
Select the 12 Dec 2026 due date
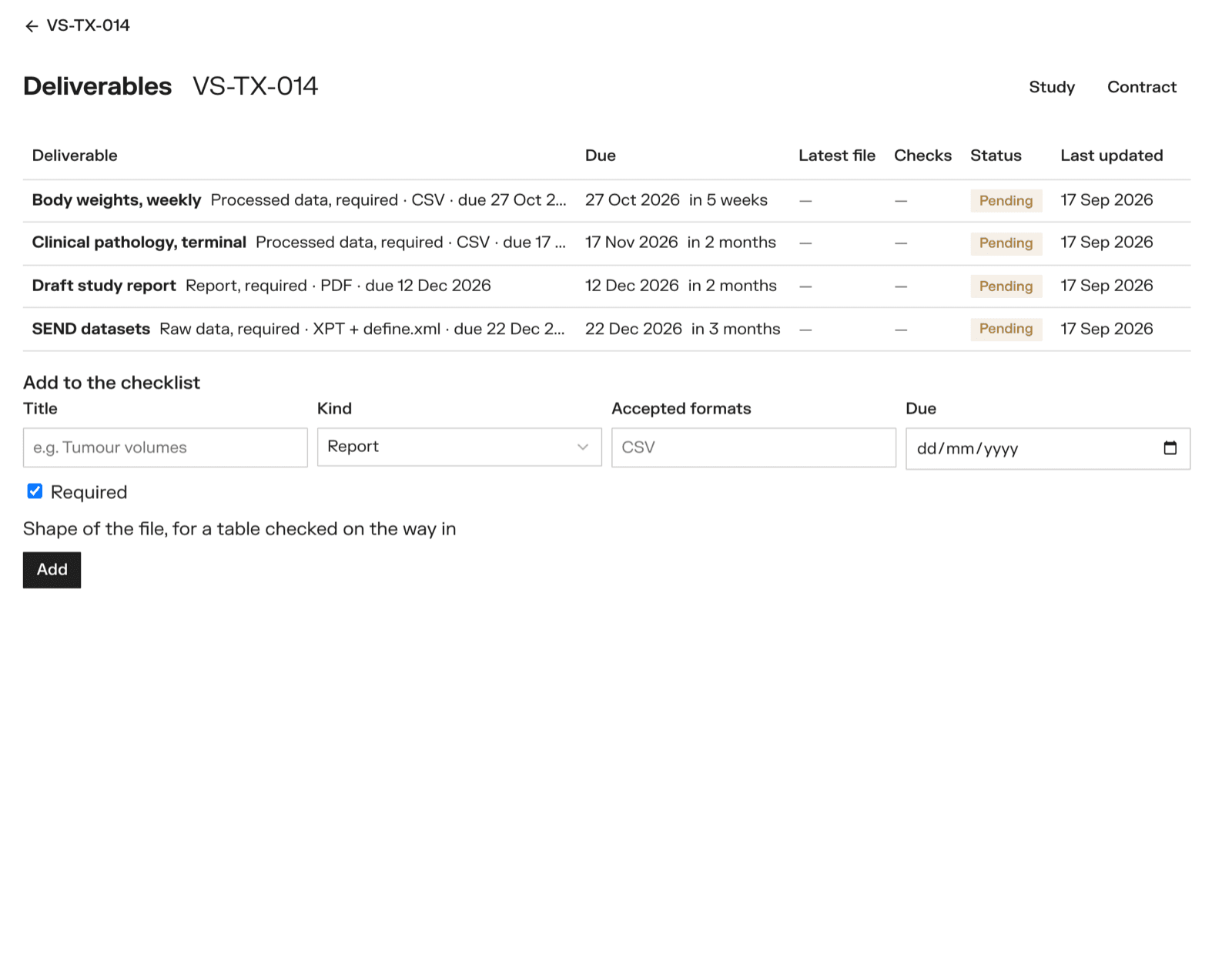(x=631, y=286)
